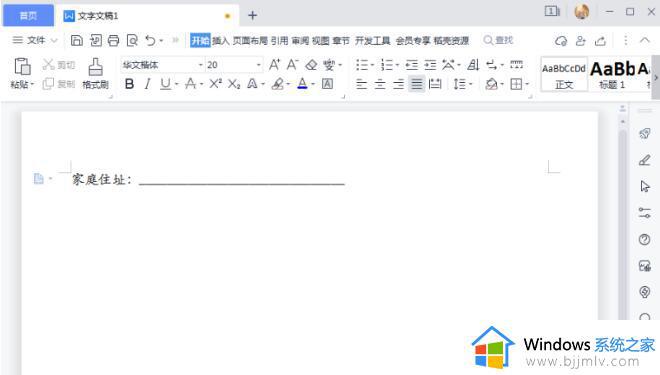The height and width of the screenshot is (375, 660).
Task: Click the borders grid icon
Action: (x=516, y=84)
